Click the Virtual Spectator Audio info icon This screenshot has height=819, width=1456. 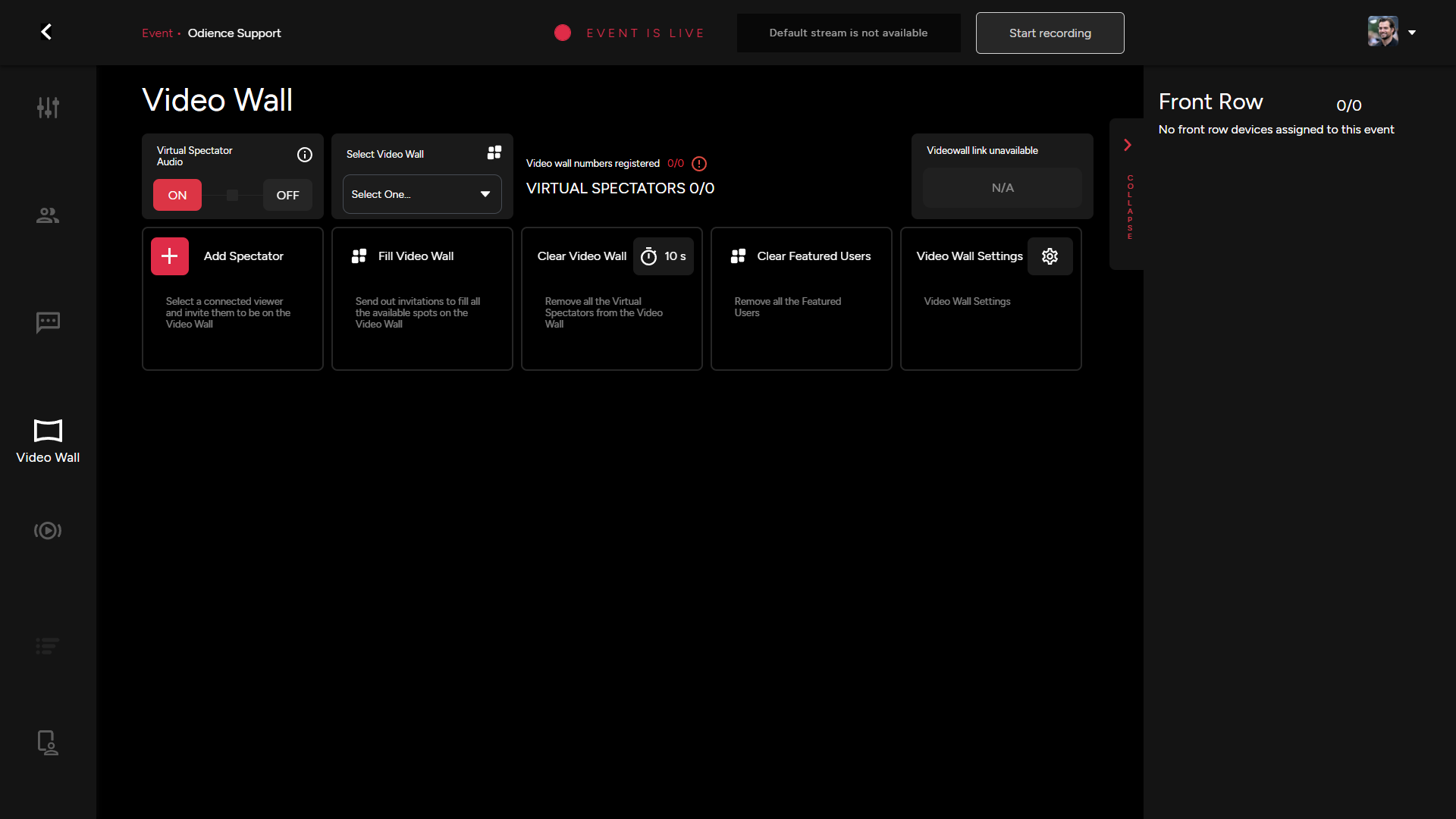coord(304,155)
